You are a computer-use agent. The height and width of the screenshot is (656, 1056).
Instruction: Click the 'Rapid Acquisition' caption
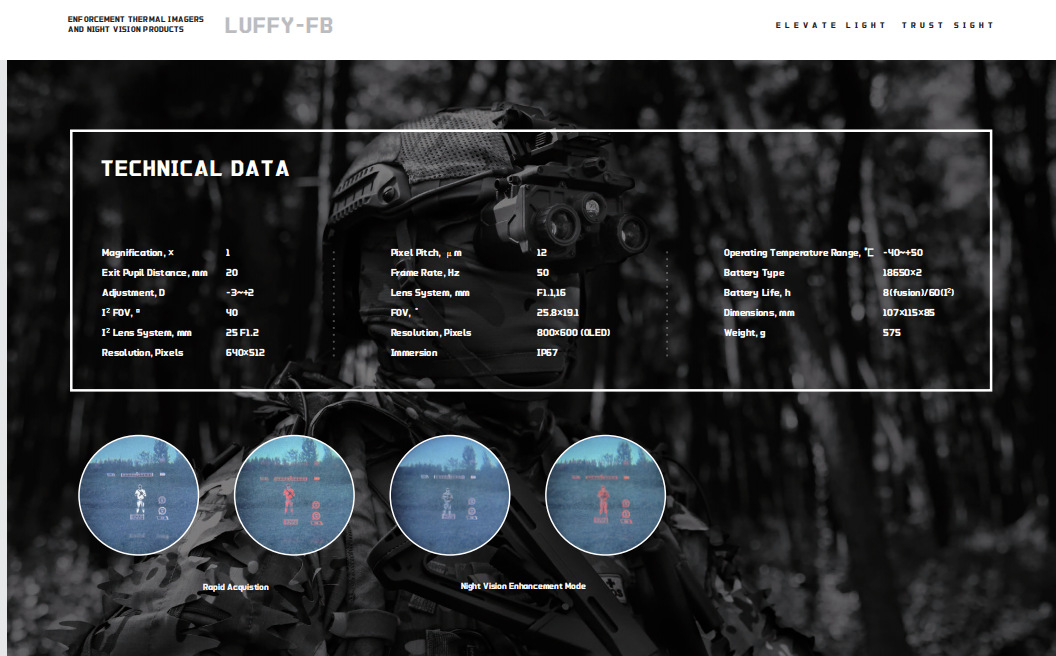236,587
